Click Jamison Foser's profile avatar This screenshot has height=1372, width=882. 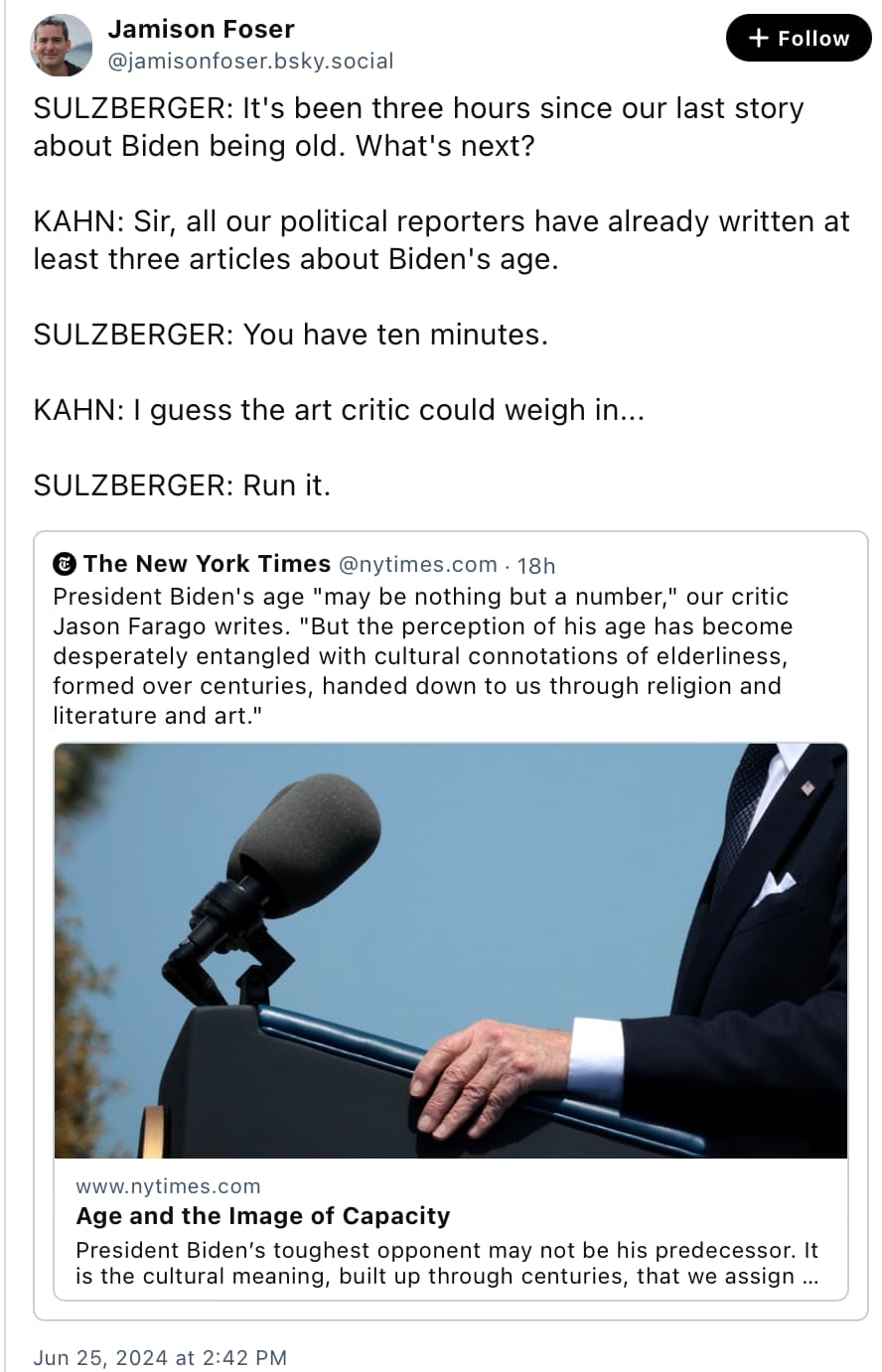(62, 45)
